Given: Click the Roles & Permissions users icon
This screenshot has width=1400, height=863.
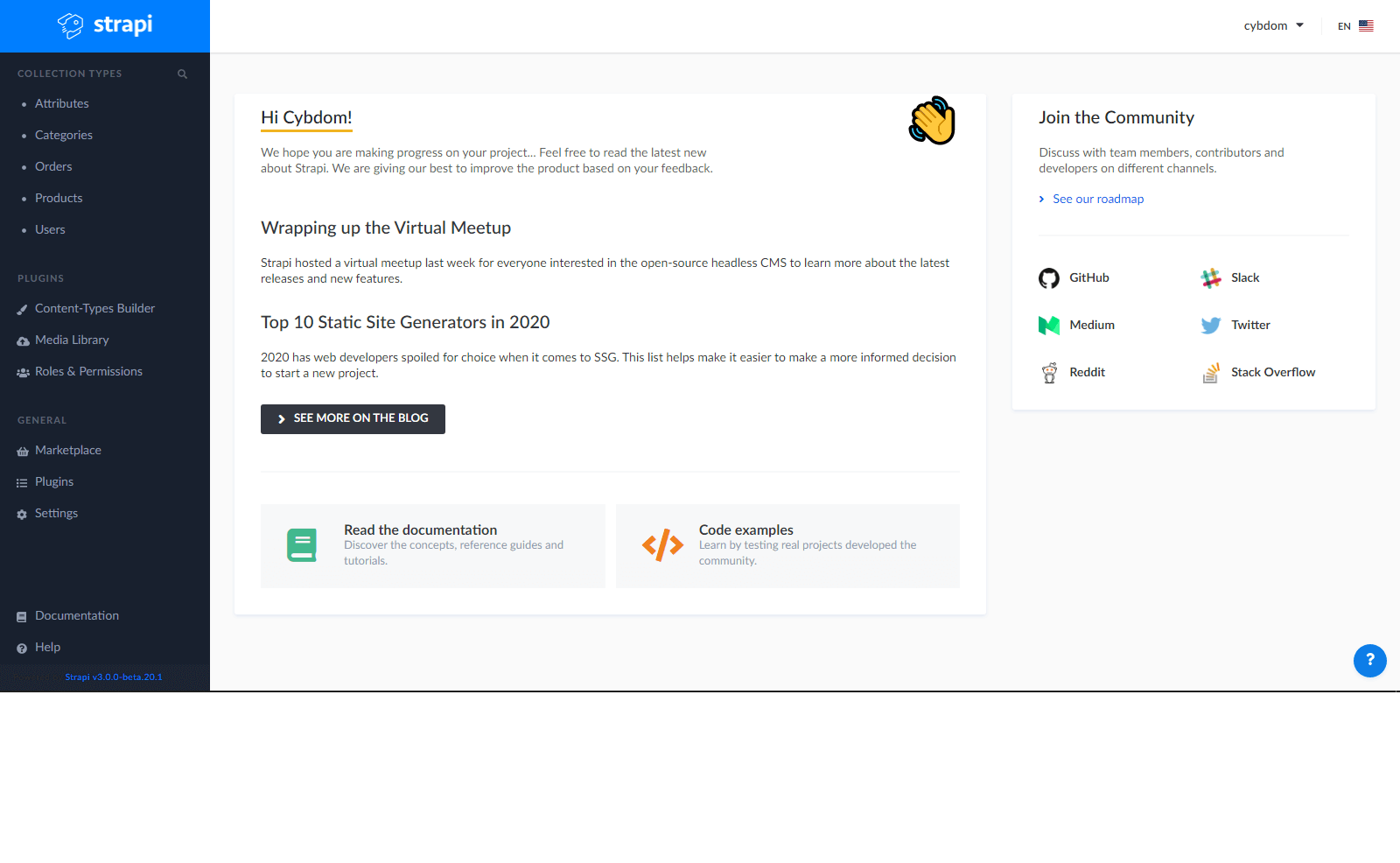Looking at the screenshot, I should tap(23, 373).
